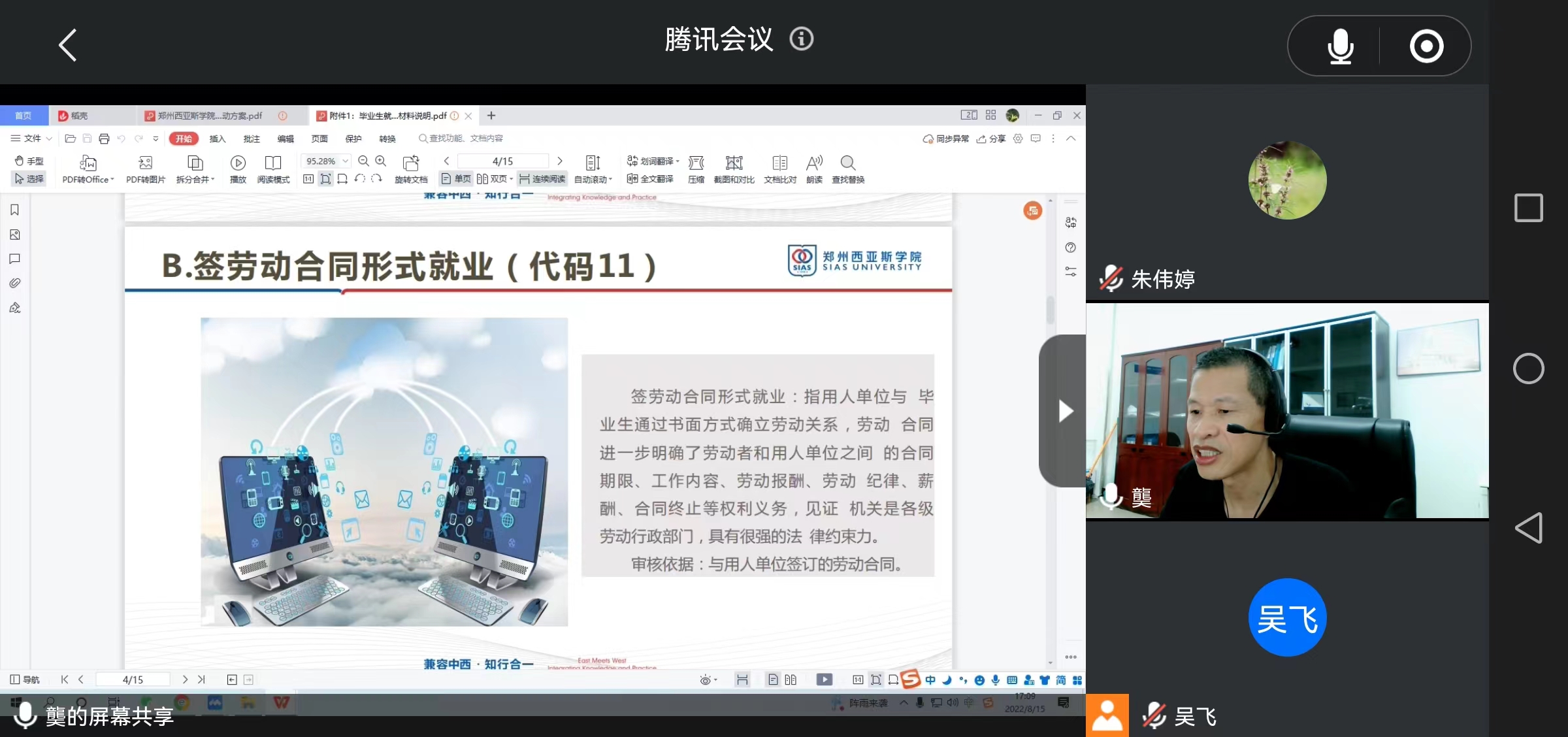Go to previous page in ribbon
Screen dimensions: 1568x737
[447, 161]
